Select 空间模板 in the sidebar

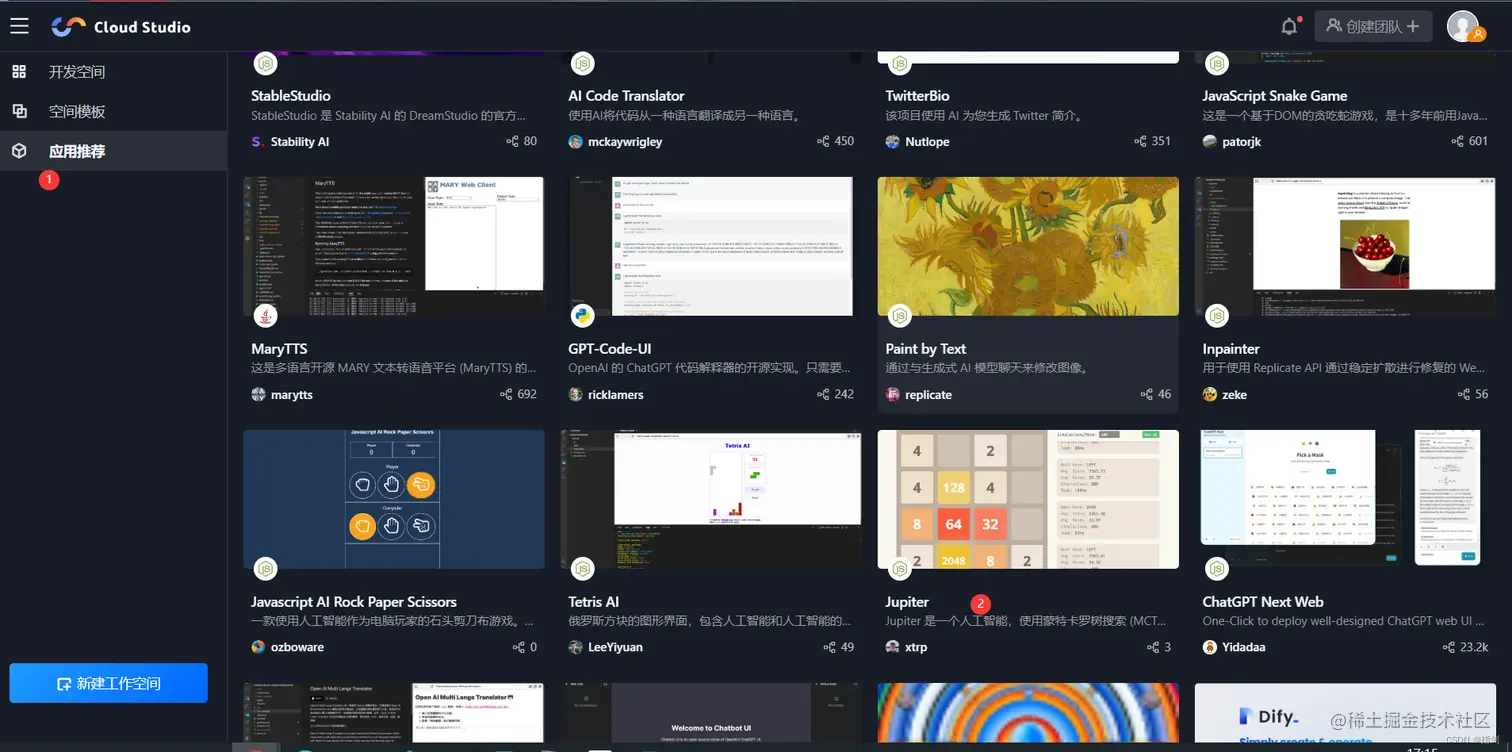pyautogui.click(x=77, y=112)
